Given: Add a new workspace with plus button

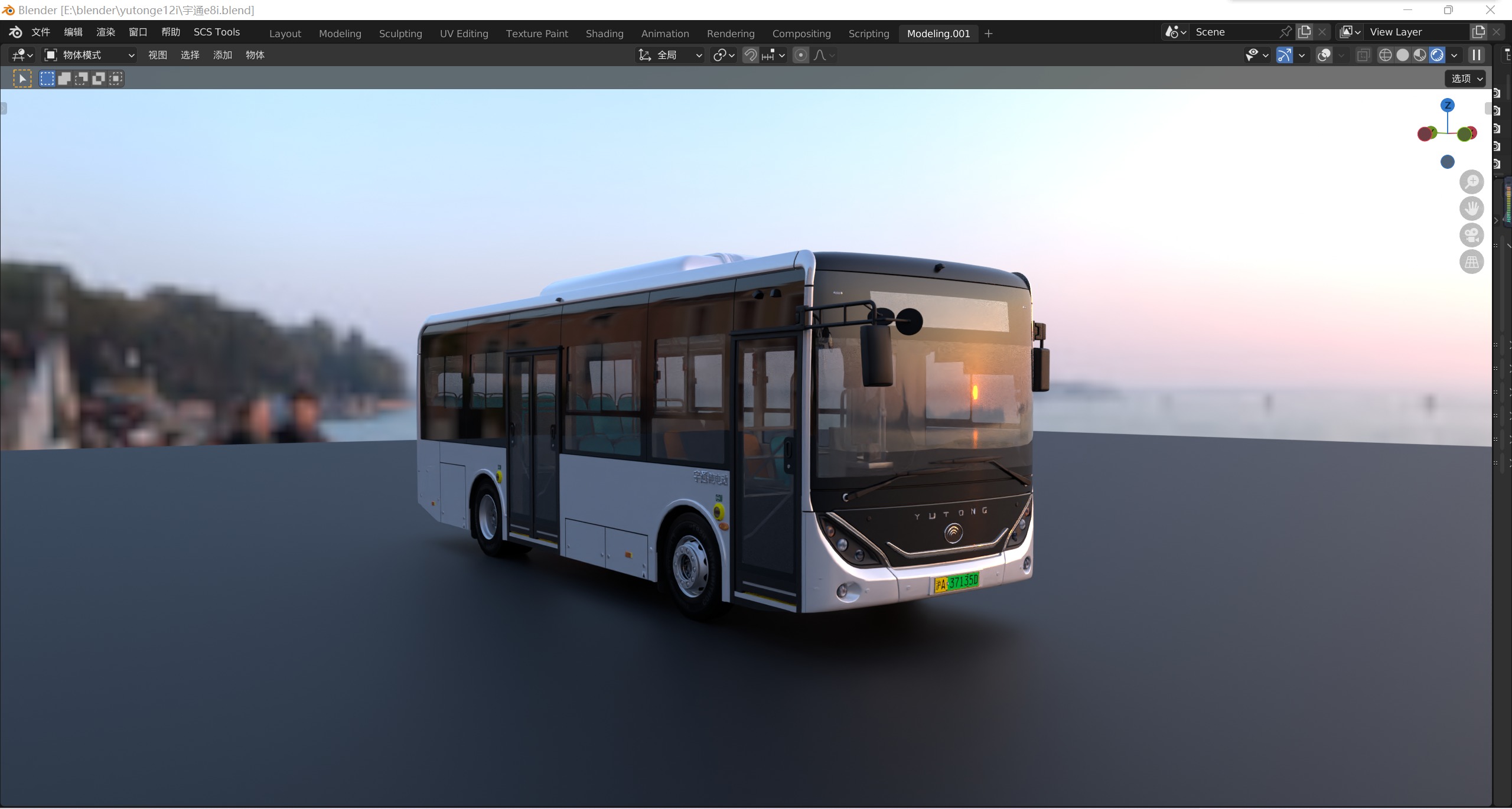Looking at the screenshot, I should 989,34.
